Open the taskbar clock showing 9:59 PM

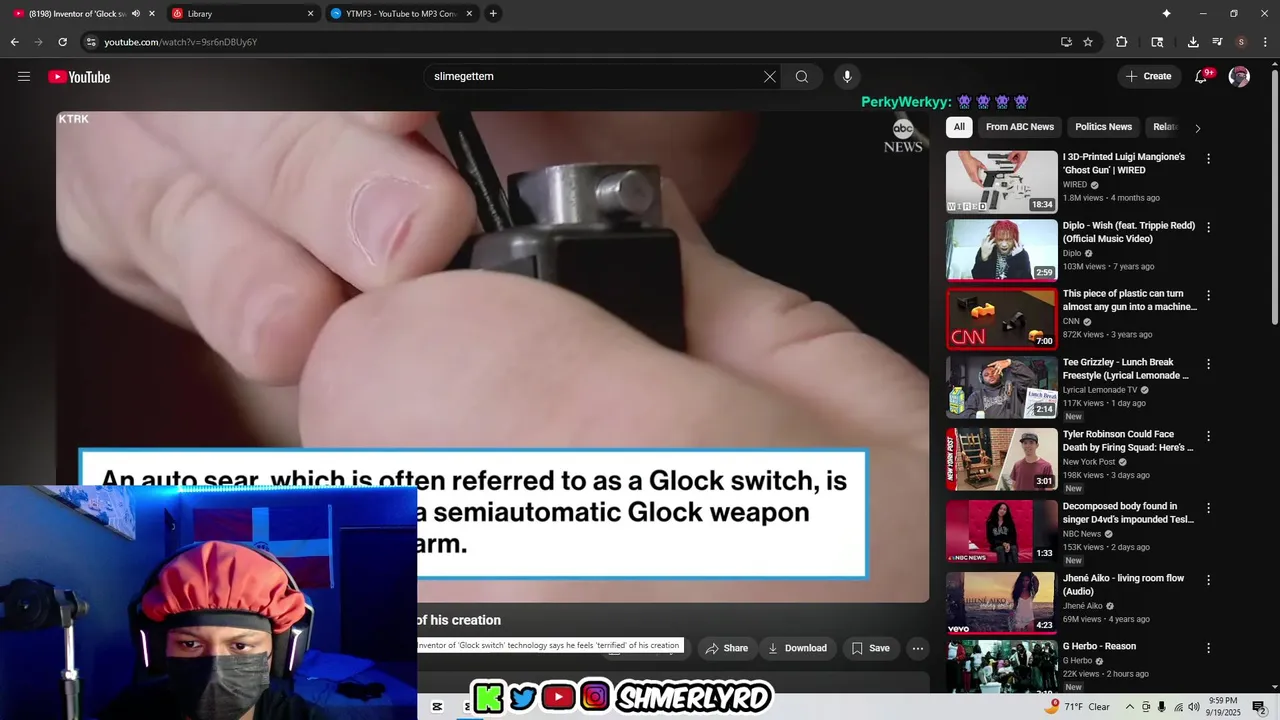tap(1223, 707)
